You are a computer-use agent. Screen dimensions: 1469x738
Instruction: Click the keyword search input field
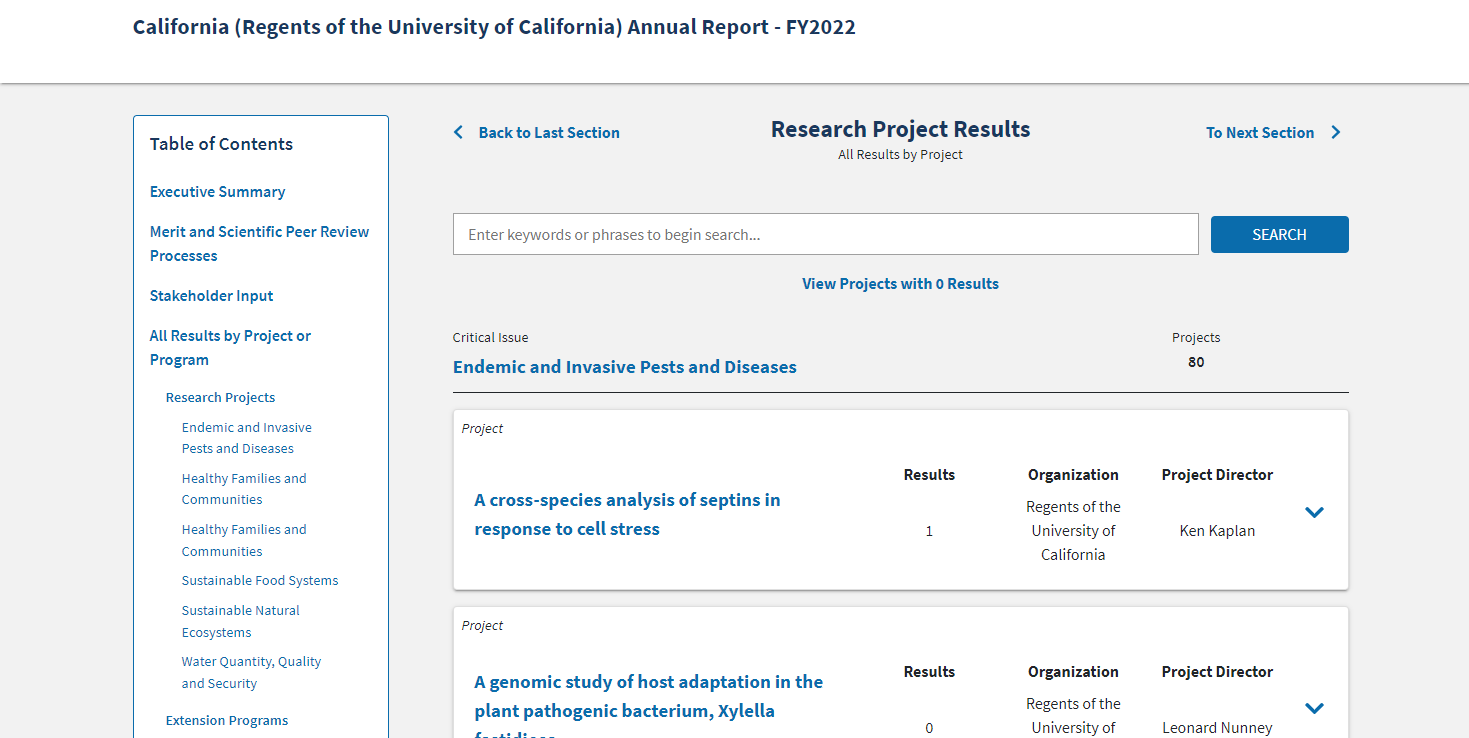[x=825, y=234]
